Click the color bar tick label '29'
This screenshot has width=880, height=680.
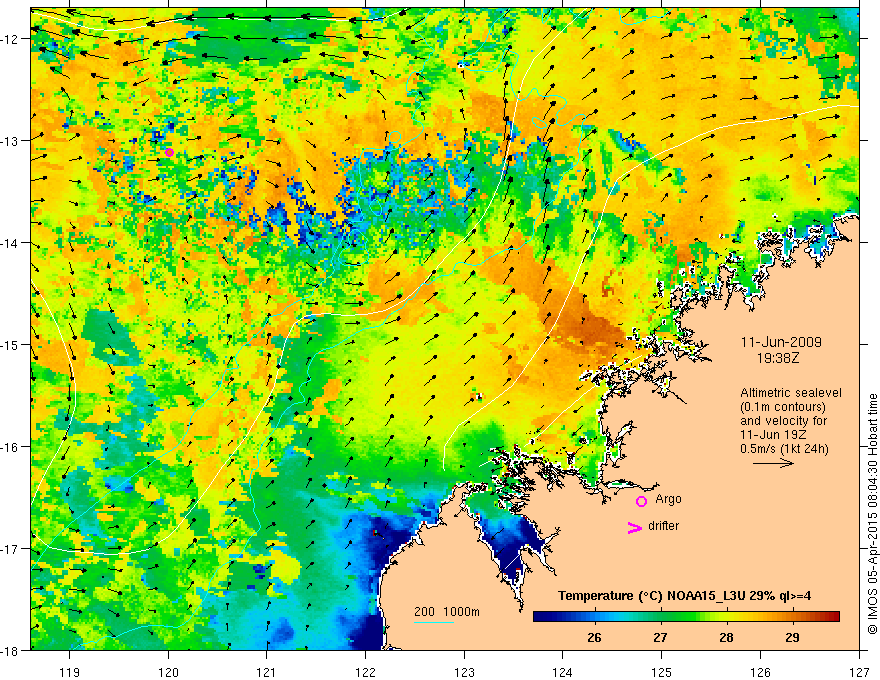click(x=792, y=637)
